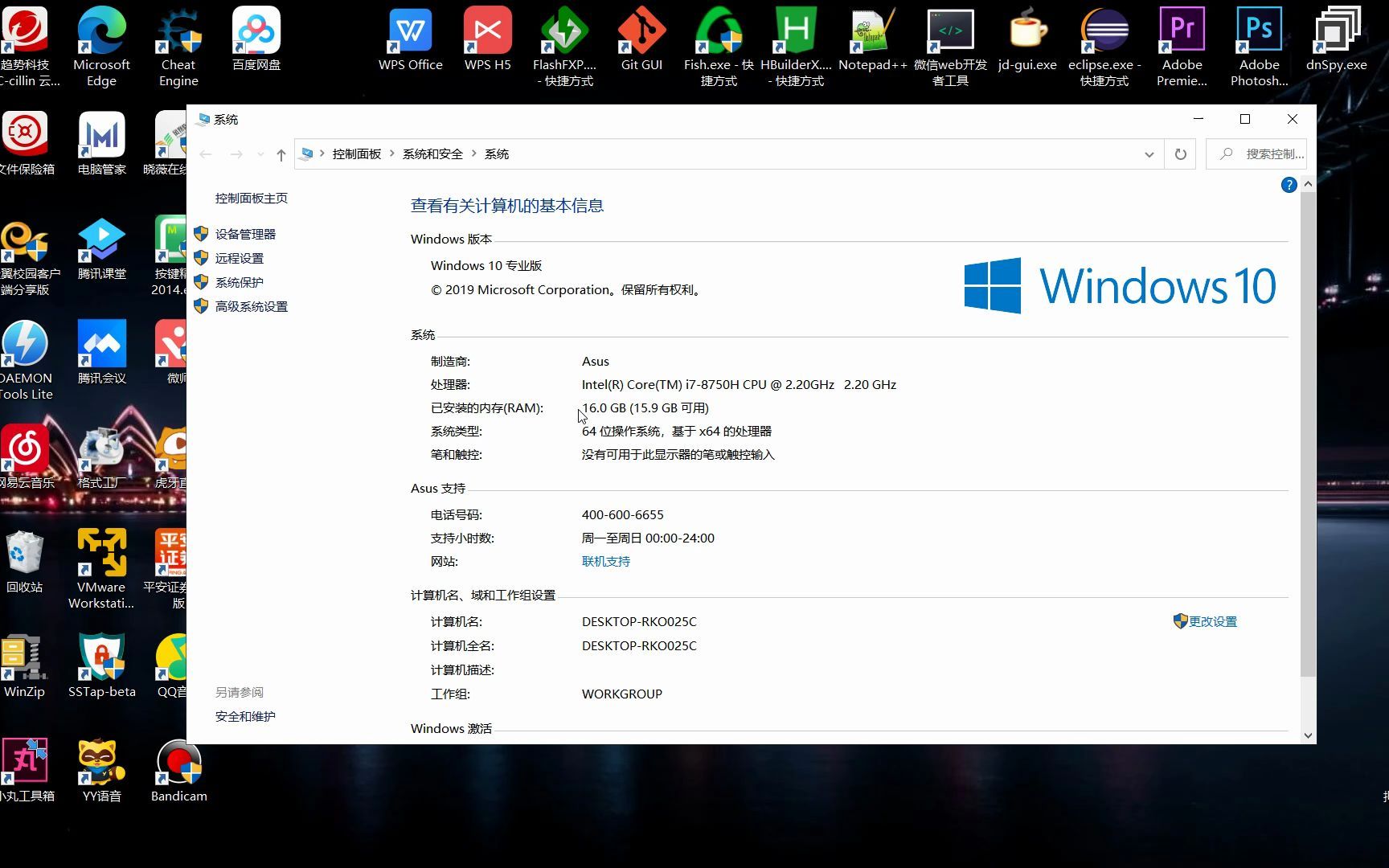Open Cheat Engine desktop icon

178,47
